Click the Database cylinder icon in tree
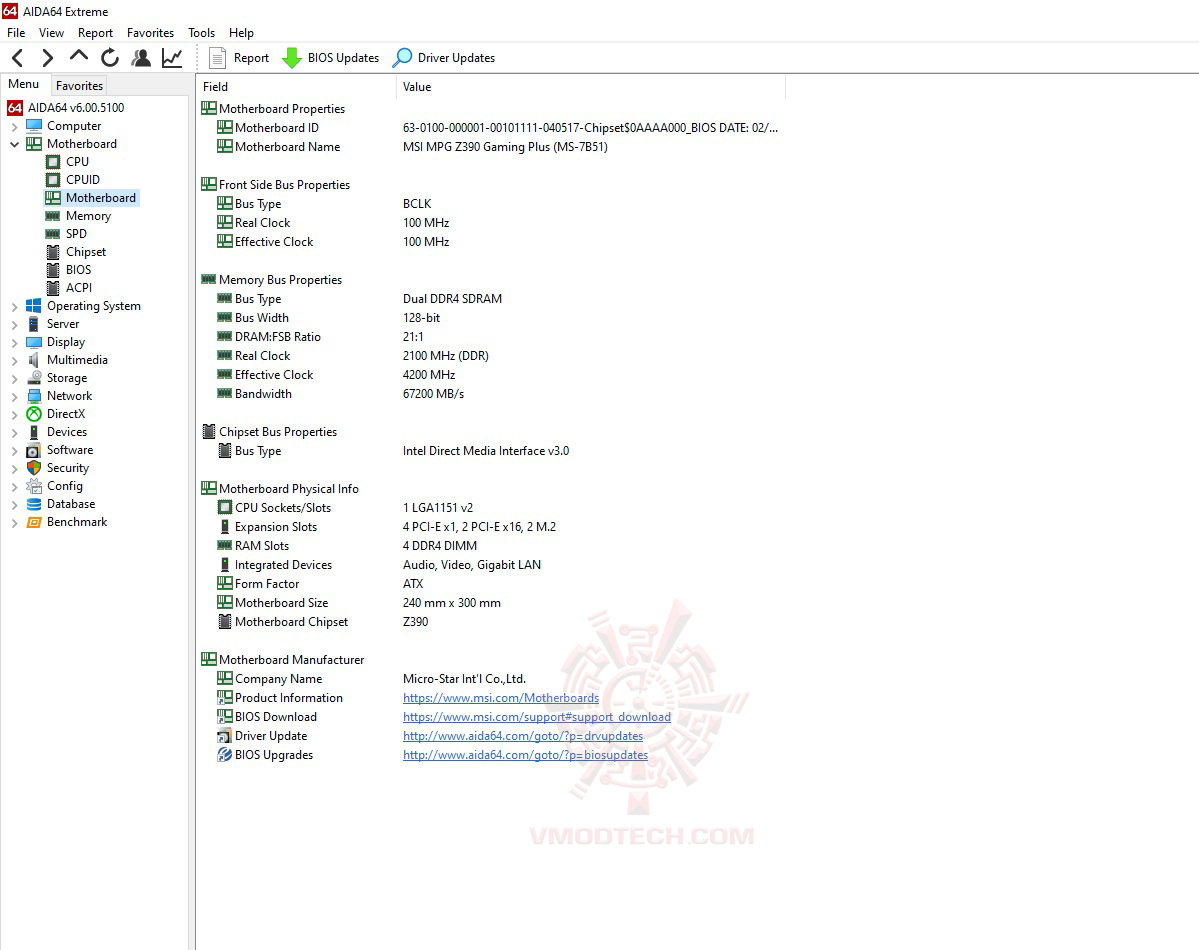Image resolution: width=1199 pixels, height=950 pixels. (x=34, y=504)
